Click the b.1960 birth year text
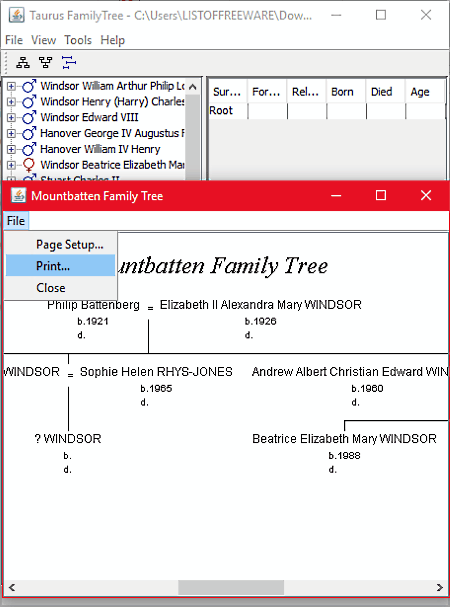 [x=367, y=388]
